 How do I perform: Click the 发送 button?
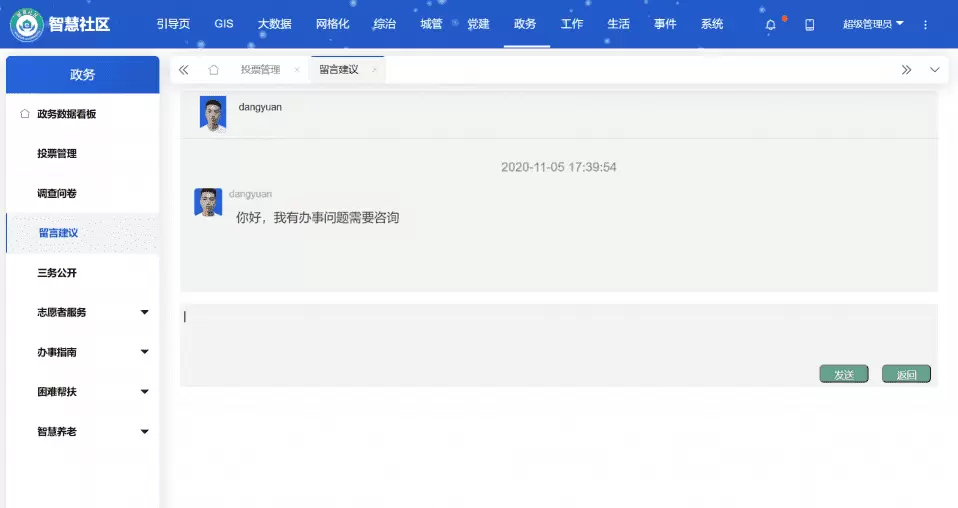[x=843, y=375]
